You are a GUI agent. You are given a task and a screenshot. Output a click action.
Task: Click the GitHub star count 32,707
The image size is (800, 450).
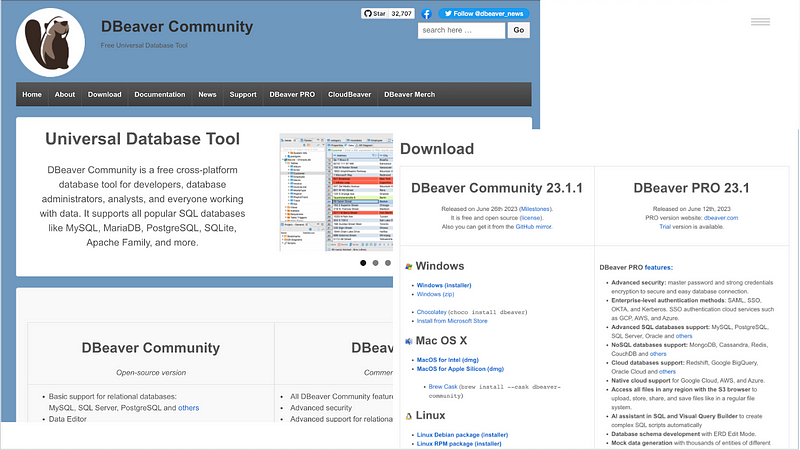click(x=402, y=14)
